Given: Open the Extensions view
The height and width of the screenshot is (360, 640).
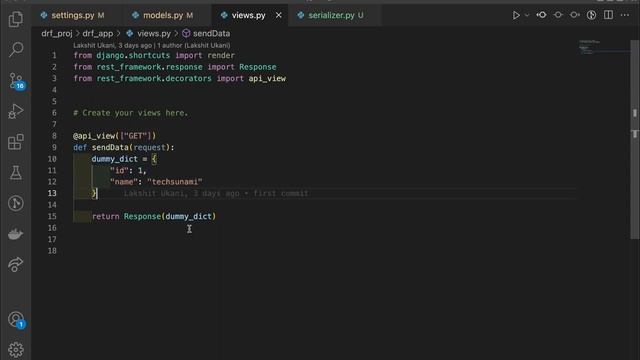Looking at the screenshot, I should pos(16,142).
